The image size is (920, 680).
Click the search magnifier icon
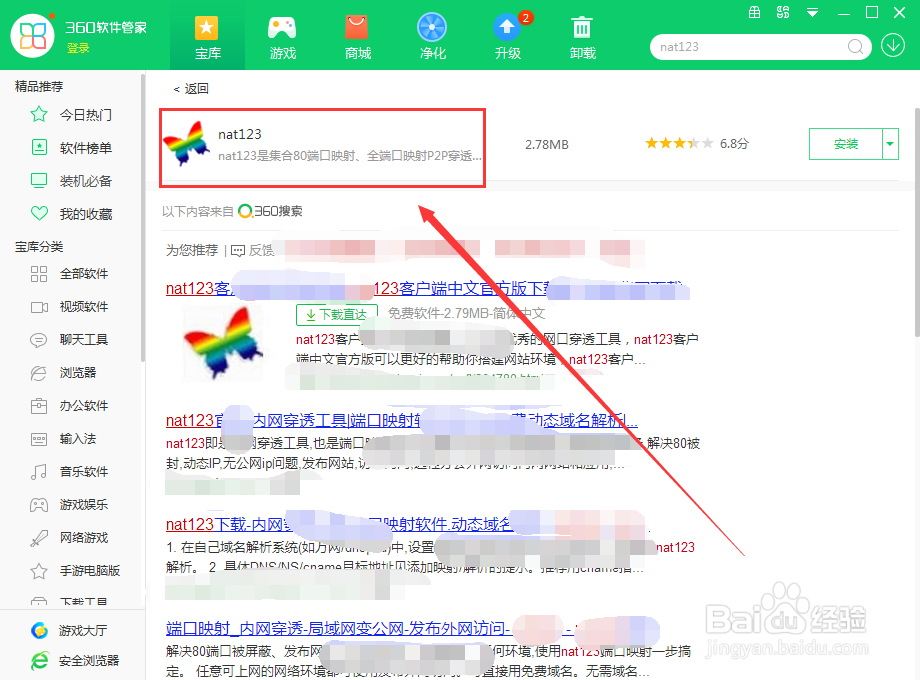point(855,47)
